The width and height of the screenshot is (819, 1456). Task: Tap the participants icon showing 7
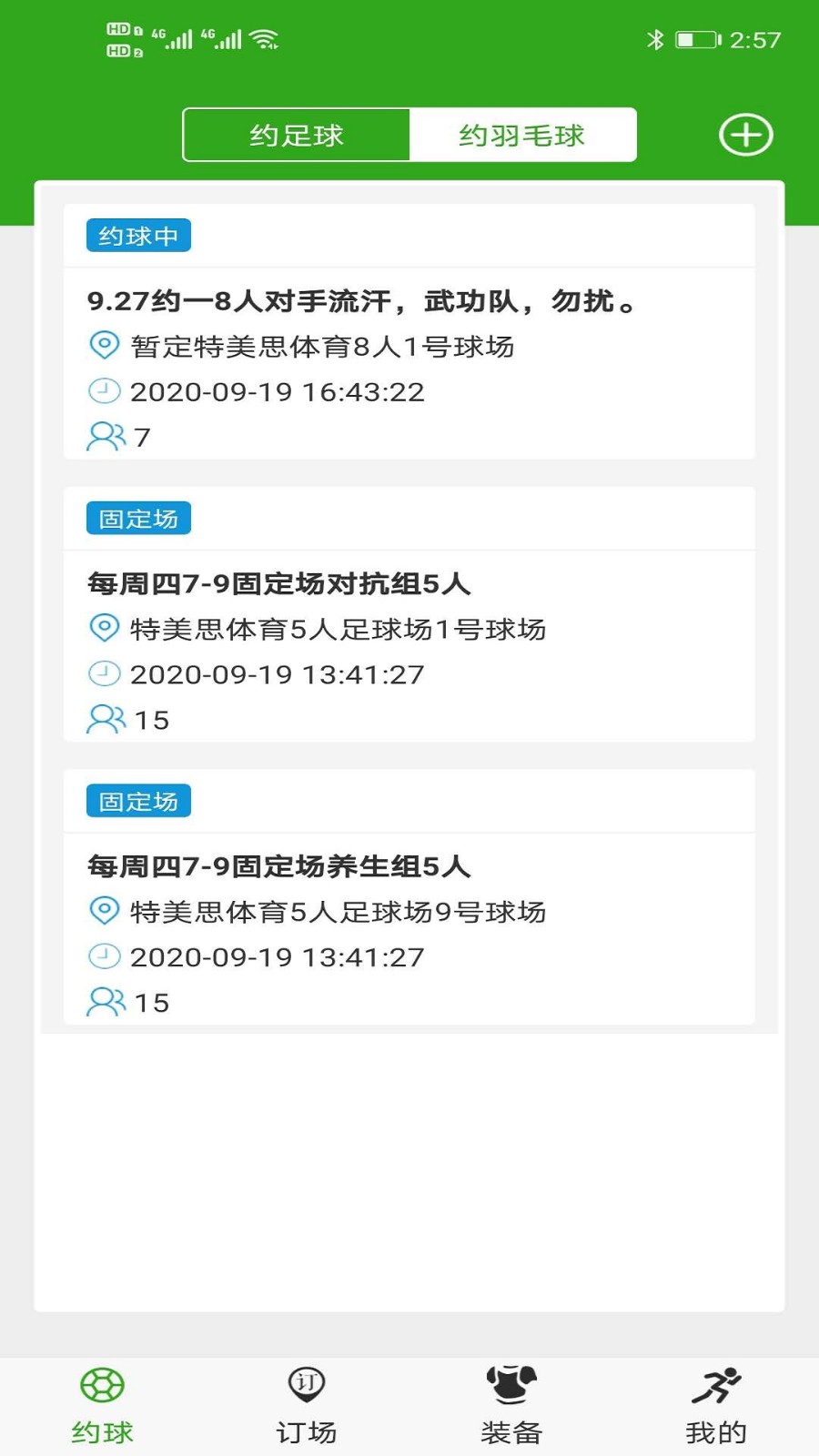(106, 437)
